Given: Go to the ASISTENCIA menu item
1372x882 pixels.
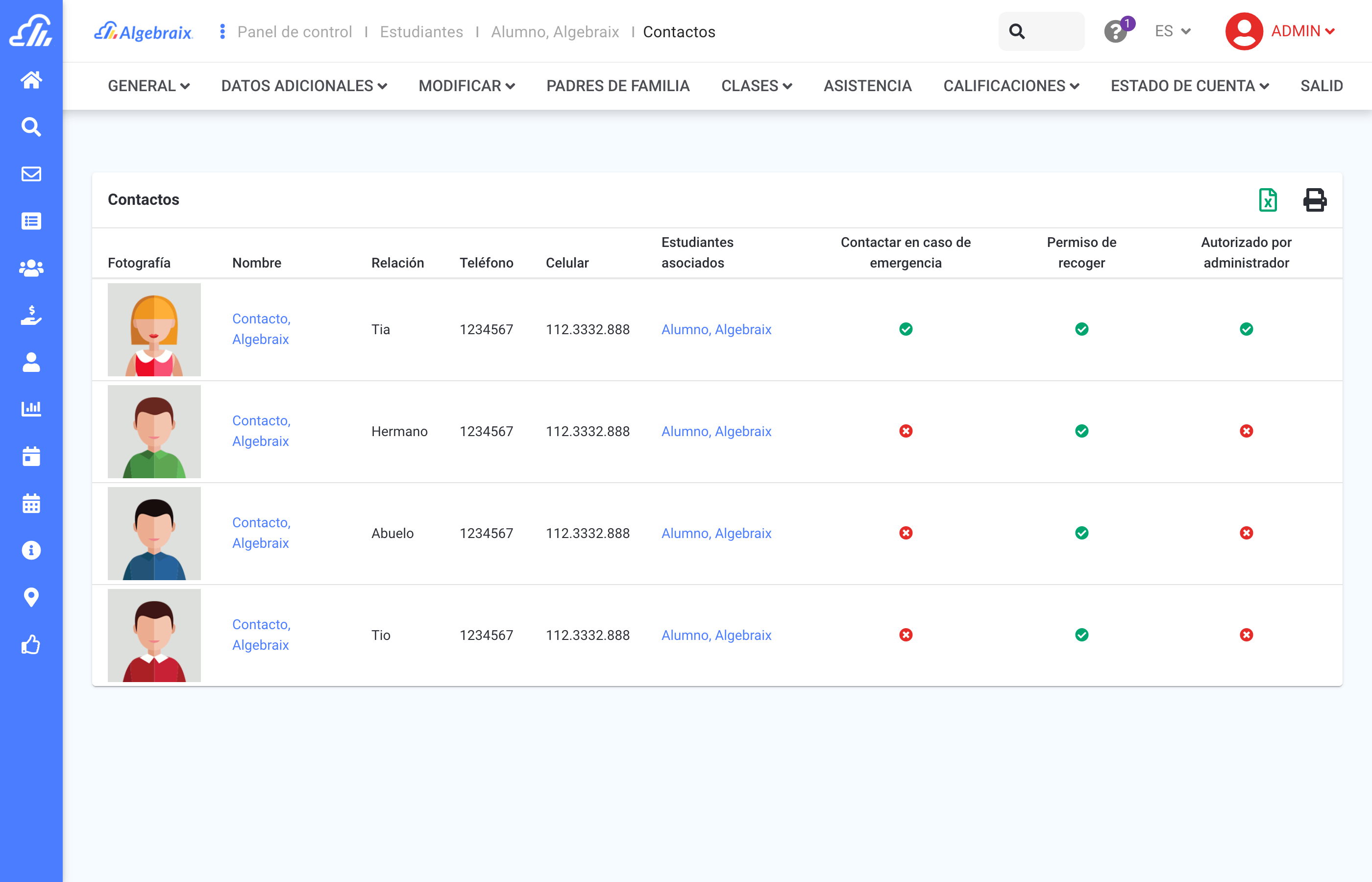Looking at the screenshot, I should [867, 86].
